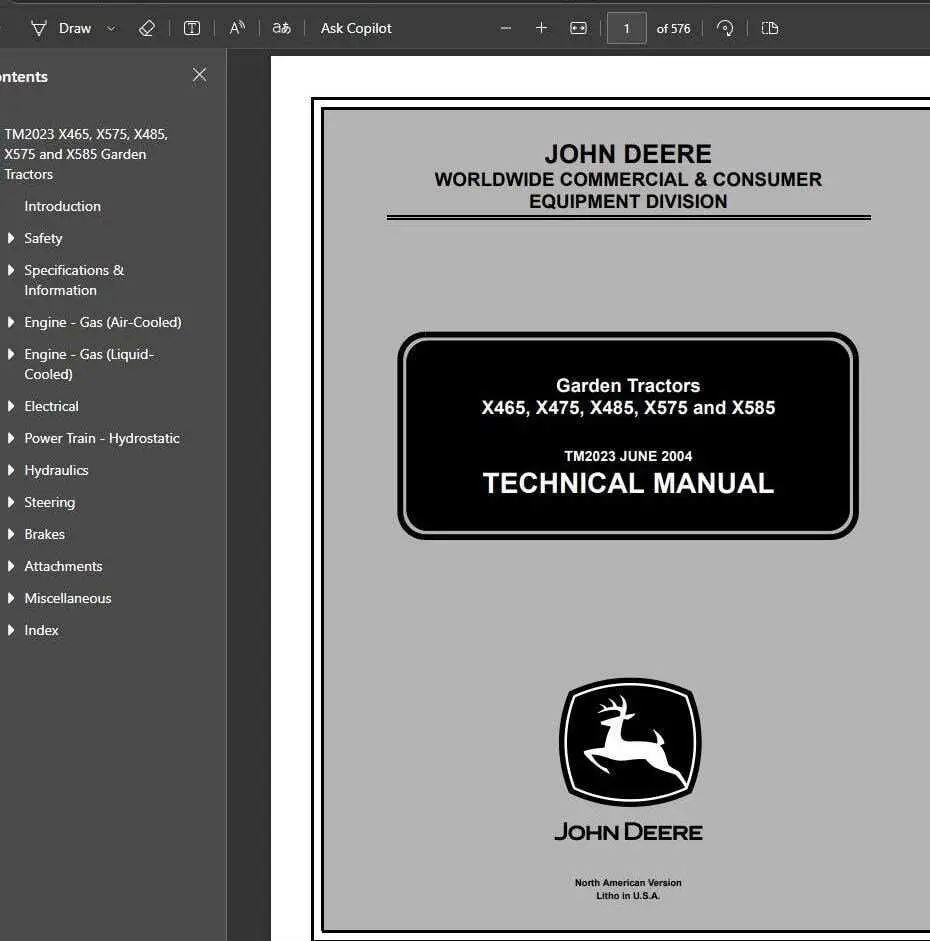Expand Power Train - Hydrostatic section
This screenshot has height=941, width=930.
coord(11,438)
